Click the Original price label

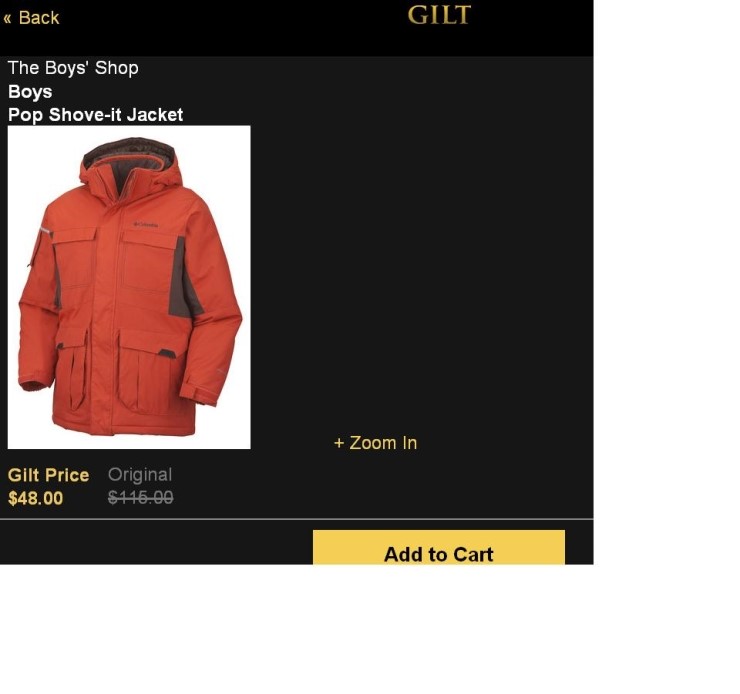(x=140, y=475)
